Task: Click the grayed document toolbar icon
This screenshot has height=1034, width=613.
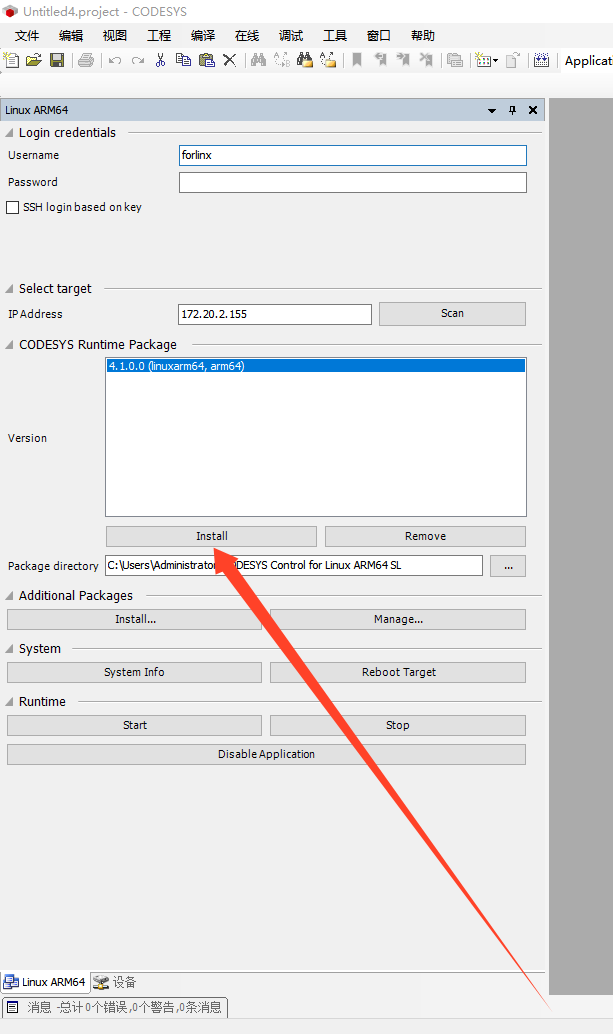Action: [x=513, y=60]
